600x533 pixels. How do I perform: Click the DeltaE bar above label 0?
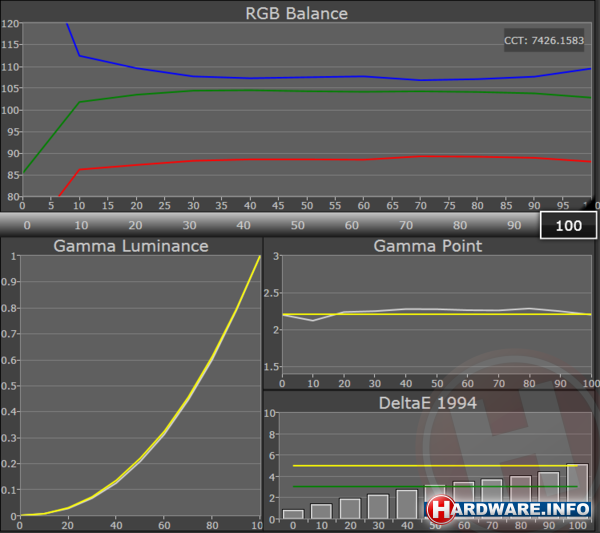293,514
